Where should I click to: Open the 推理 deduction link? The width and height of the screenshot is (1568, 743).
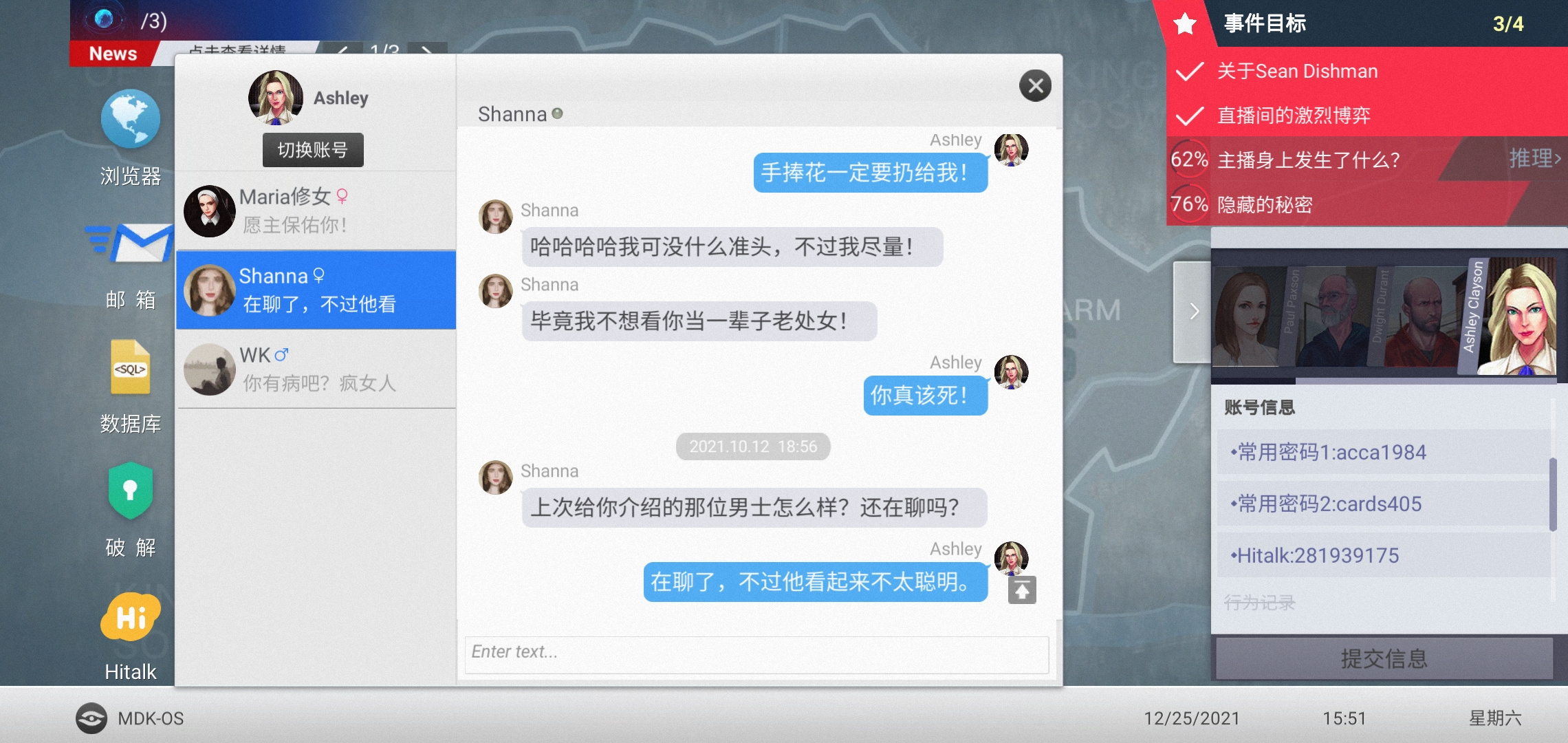pos(1534,159)
